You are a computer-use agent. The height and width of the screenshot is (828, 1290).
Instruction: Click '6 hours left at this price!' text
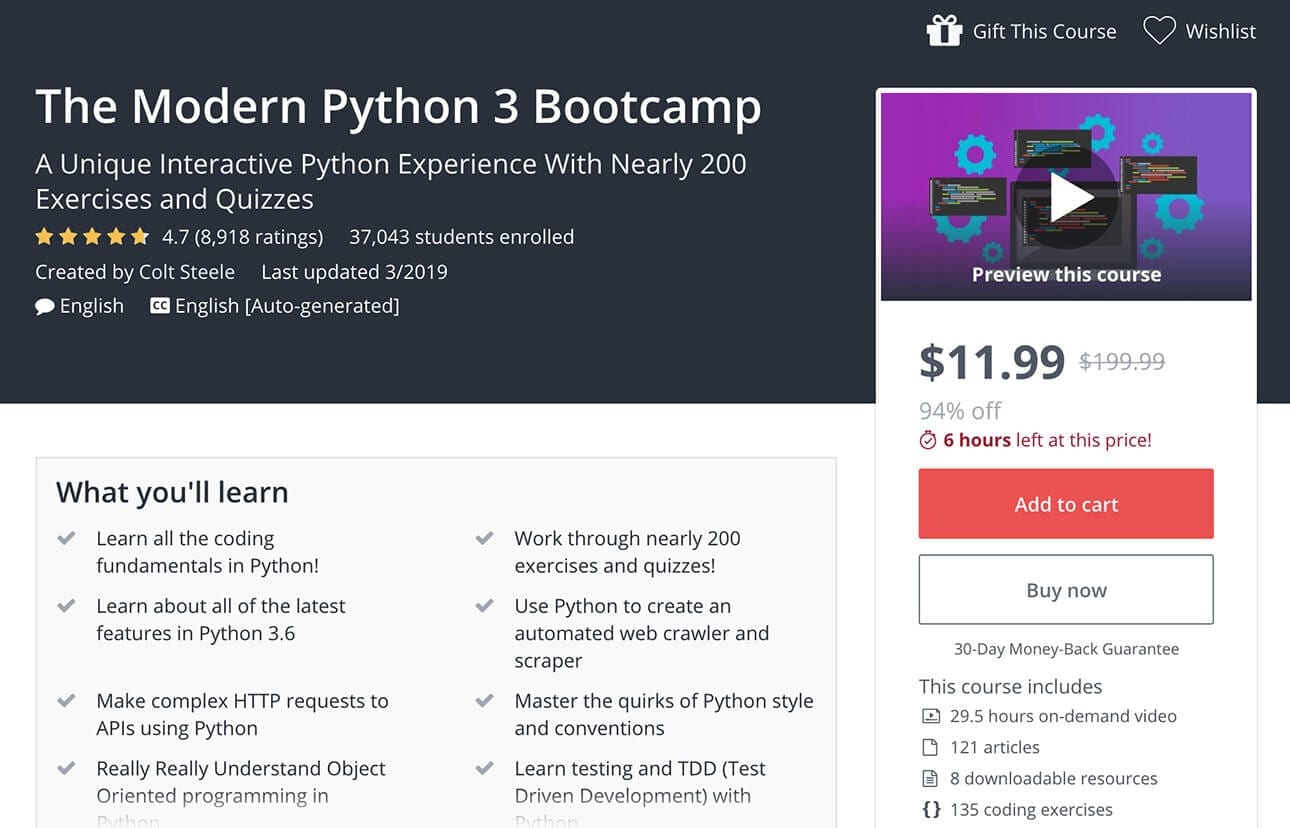pyautogui.click(x=1047, y=440)
